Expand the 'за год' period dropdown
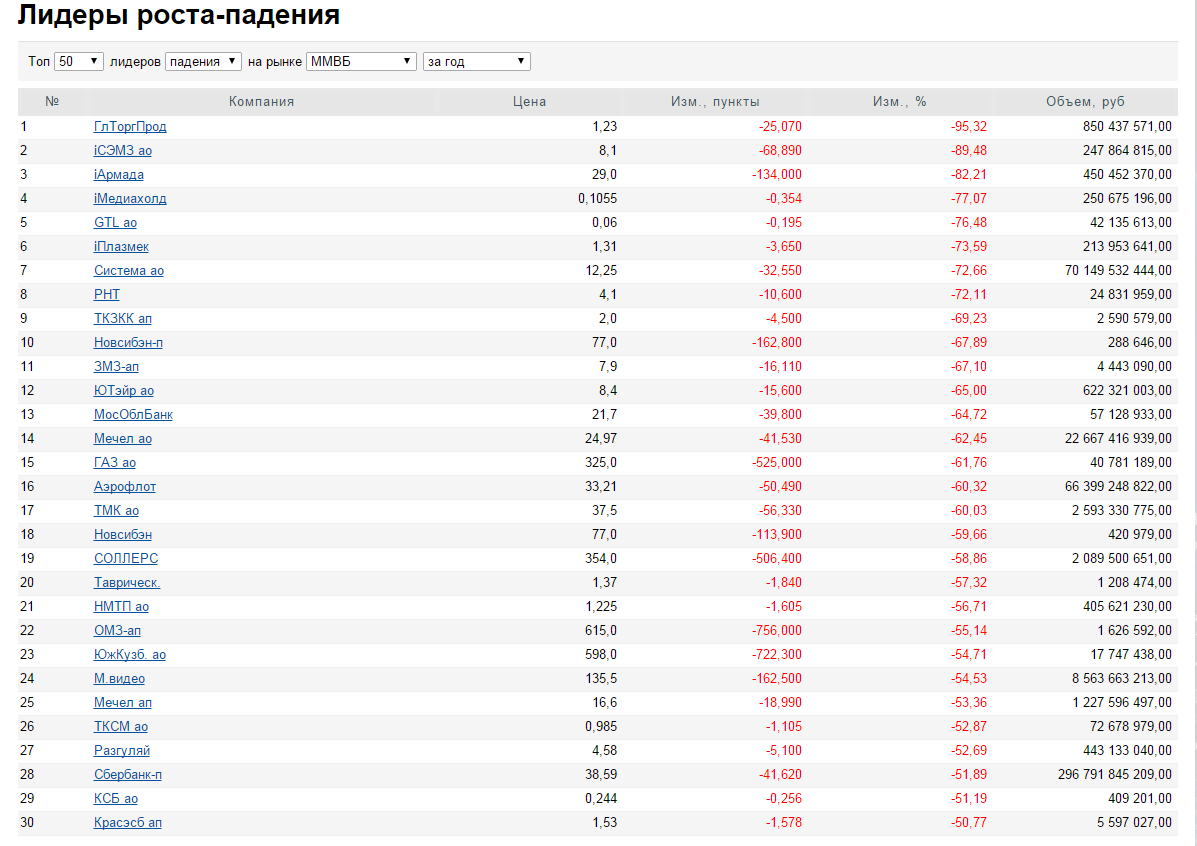The width and height of the screenshot is (1197, 846). 476,62
